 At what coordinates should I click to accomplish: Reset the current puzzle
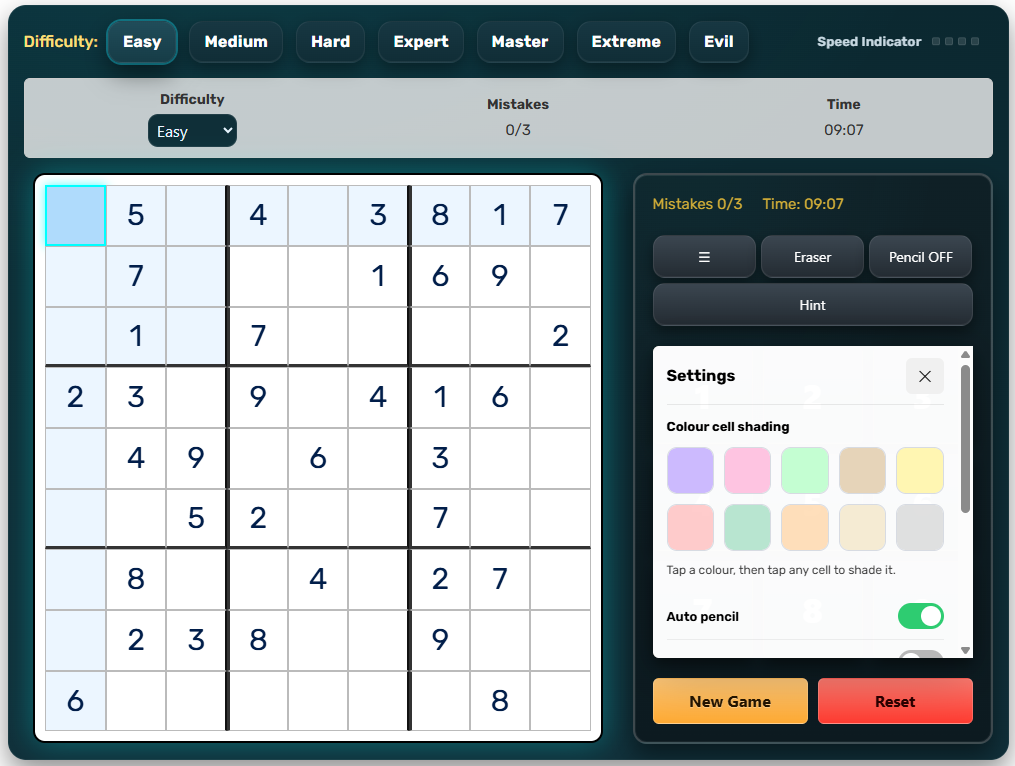click(895, 701)
